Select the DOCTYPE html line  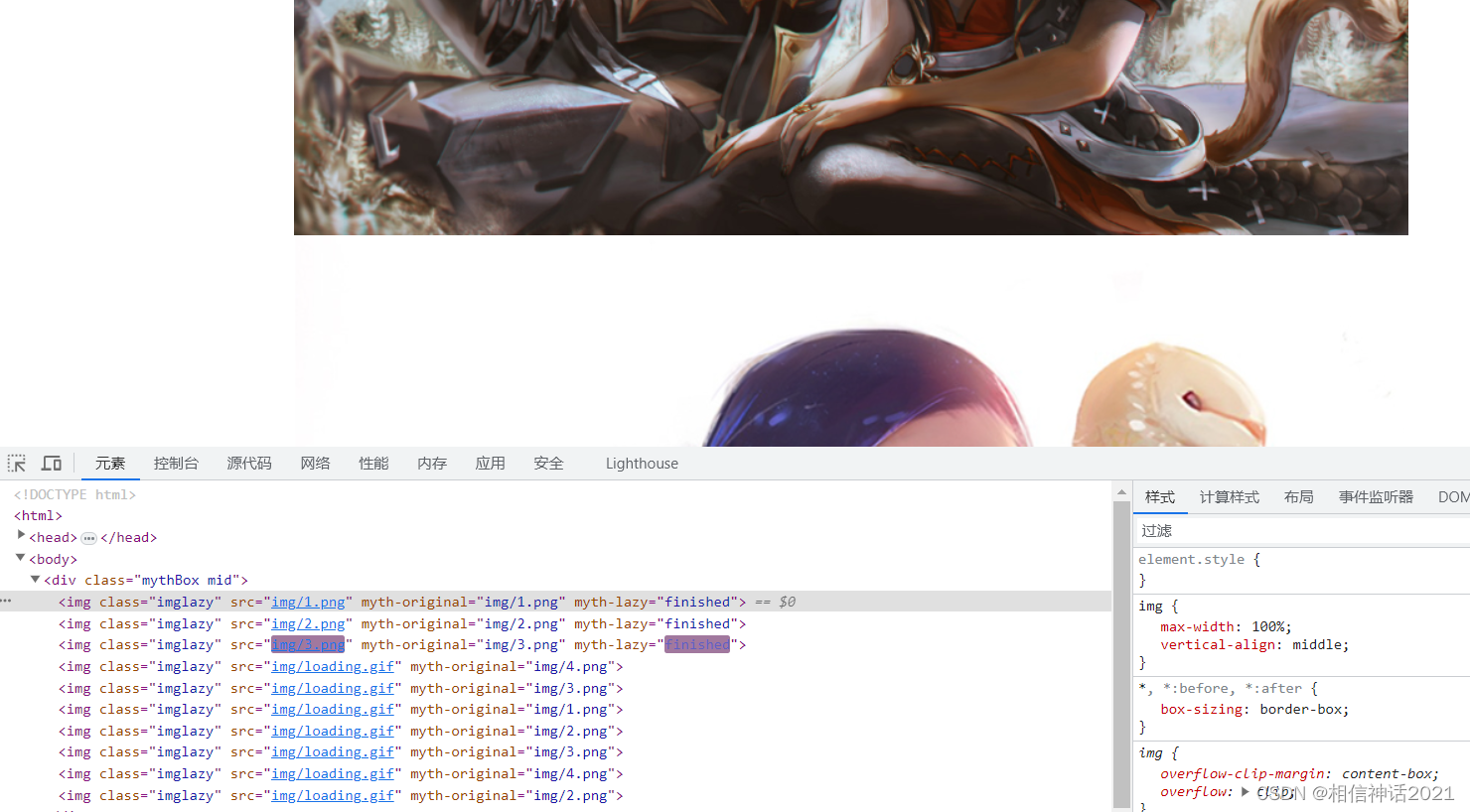click(74, 494)
